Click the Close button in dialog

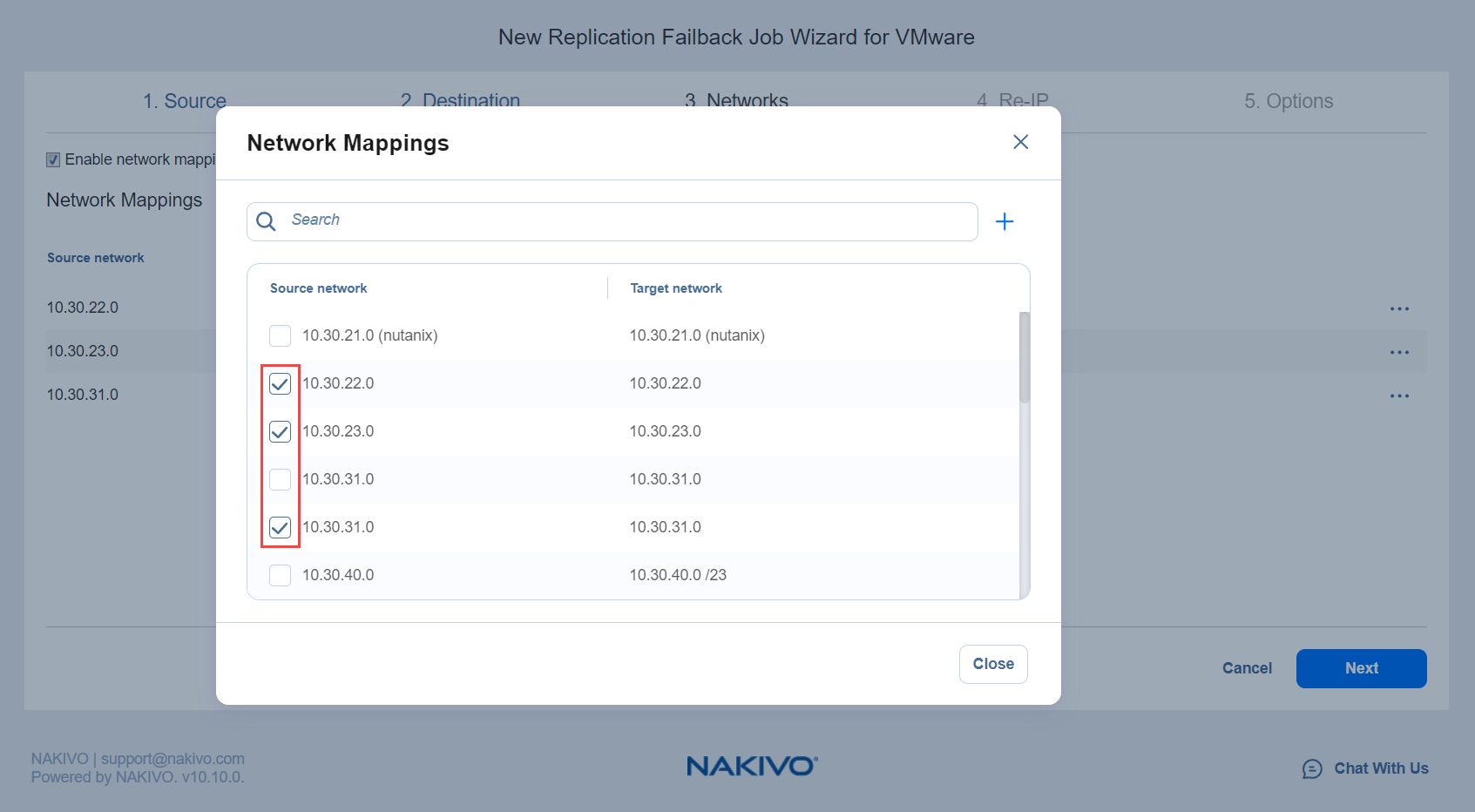[x=992, y=664]
